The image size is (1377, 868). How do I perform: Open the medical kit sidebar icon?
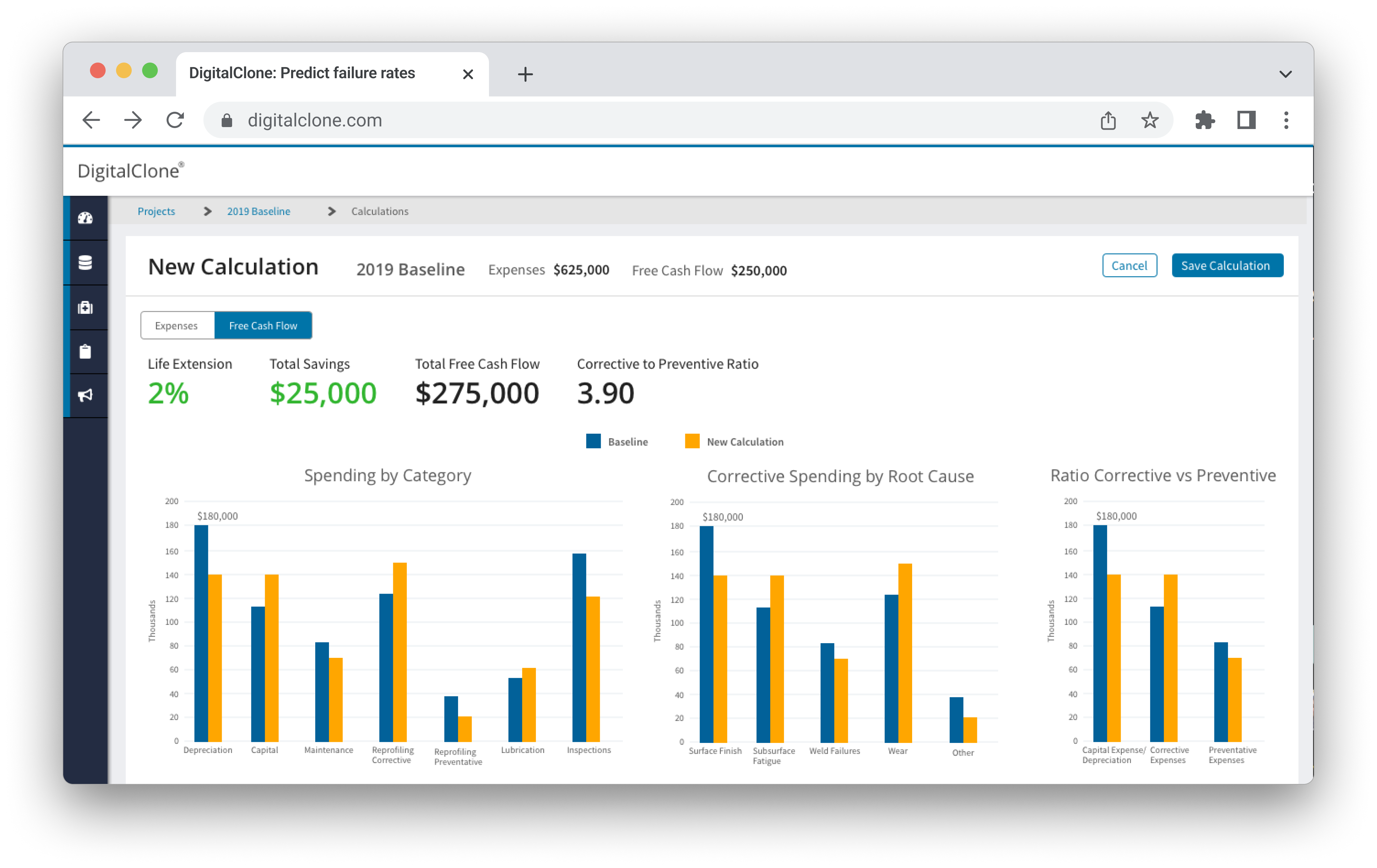click(x=85, y=308)
